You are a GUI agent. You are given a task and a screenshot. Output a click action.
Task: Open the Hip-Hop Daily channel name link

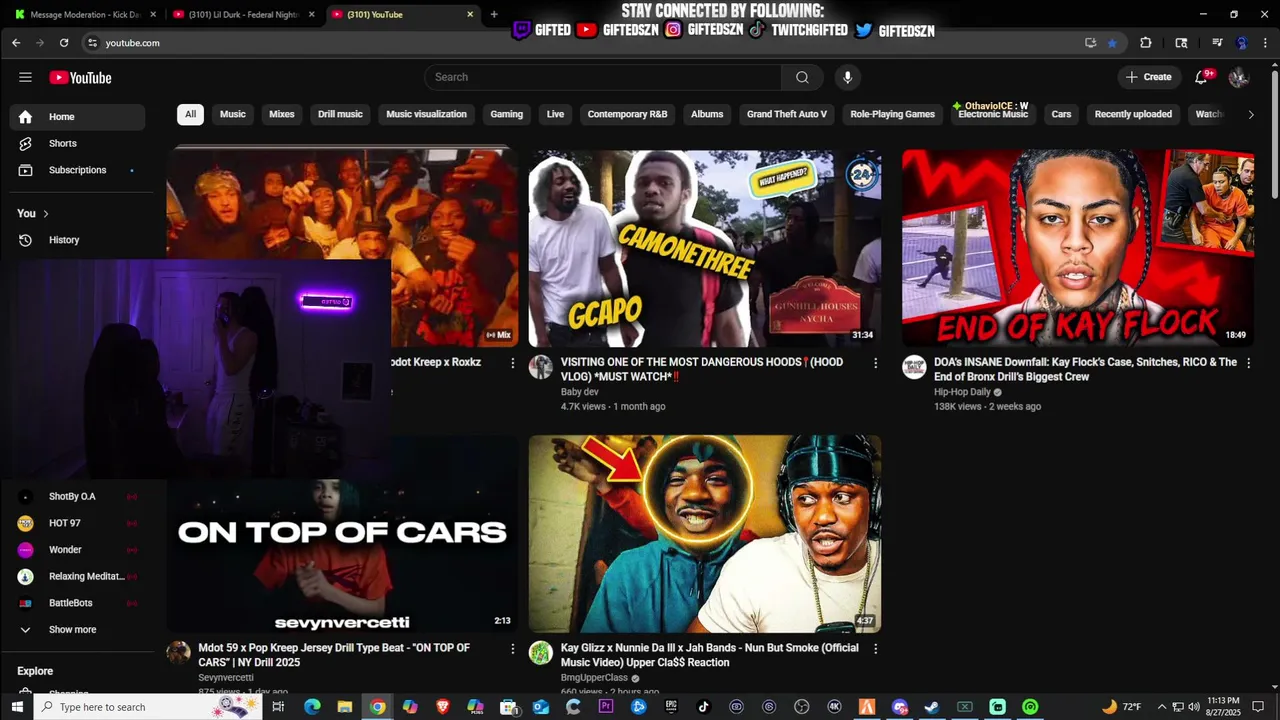pos(962,392)
